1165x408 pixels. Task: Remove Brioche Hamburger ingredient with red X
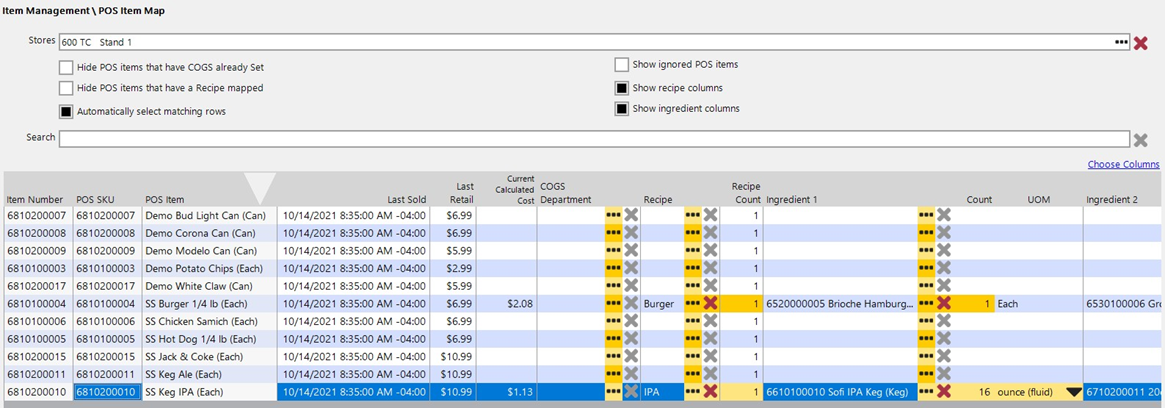click(944, 303)
